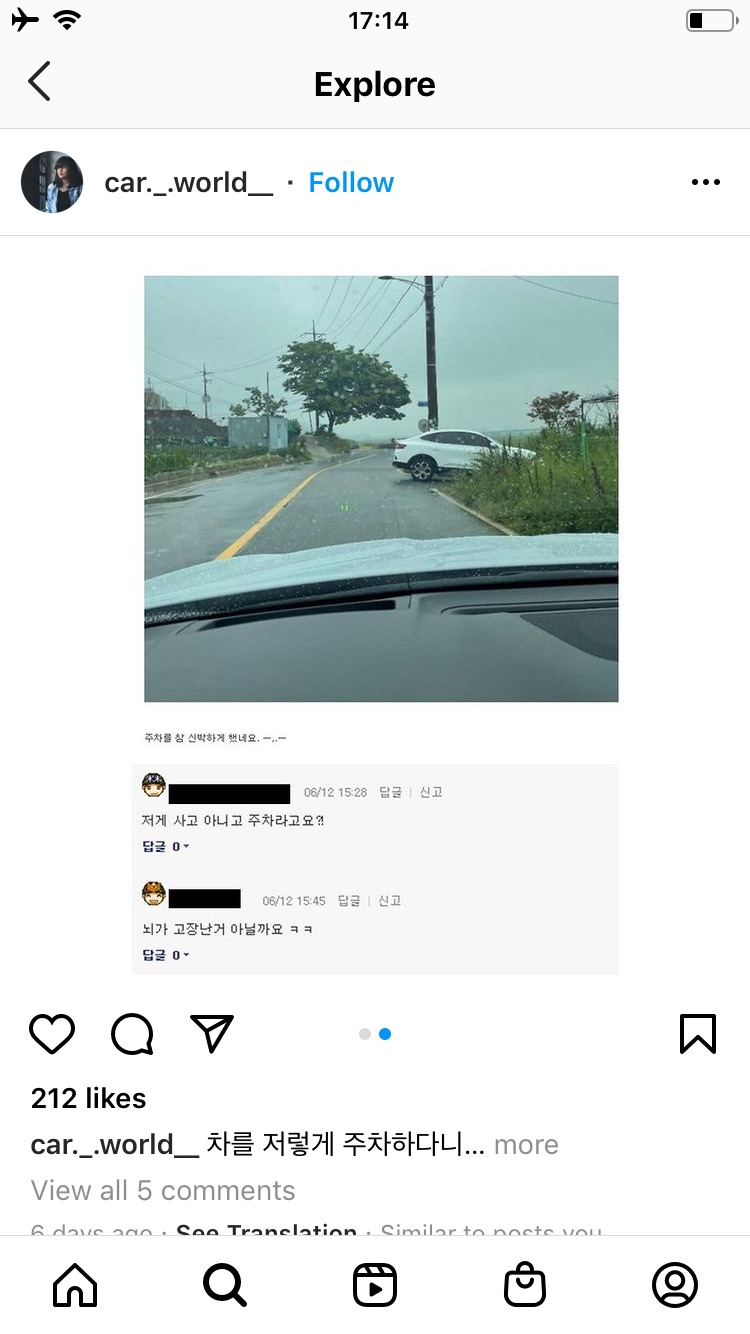Select the first carousel page dot
Image resolution: width=750 pixels, height=1334 pixels.
[x=365, y=1034]
